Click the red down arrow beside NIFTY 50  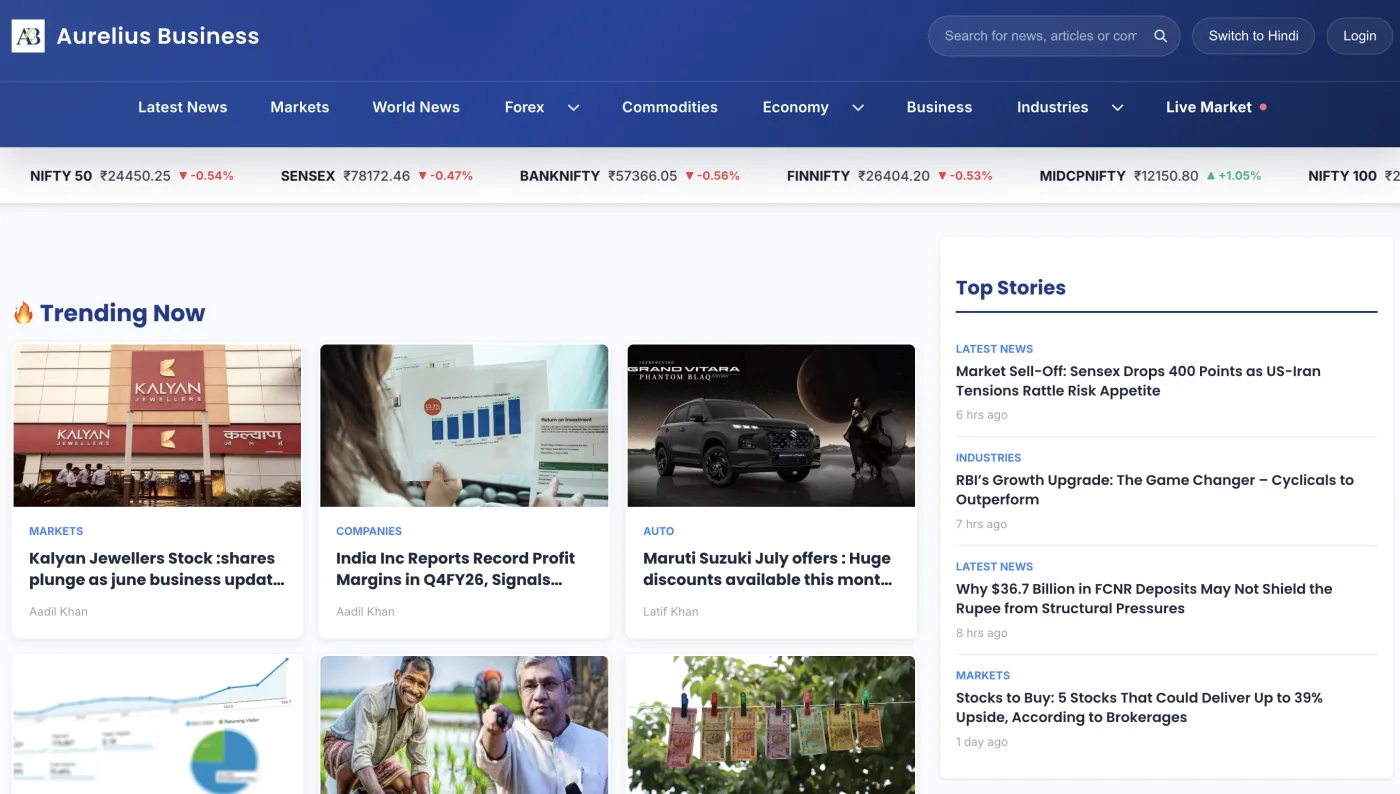click(x=183, y=176)
